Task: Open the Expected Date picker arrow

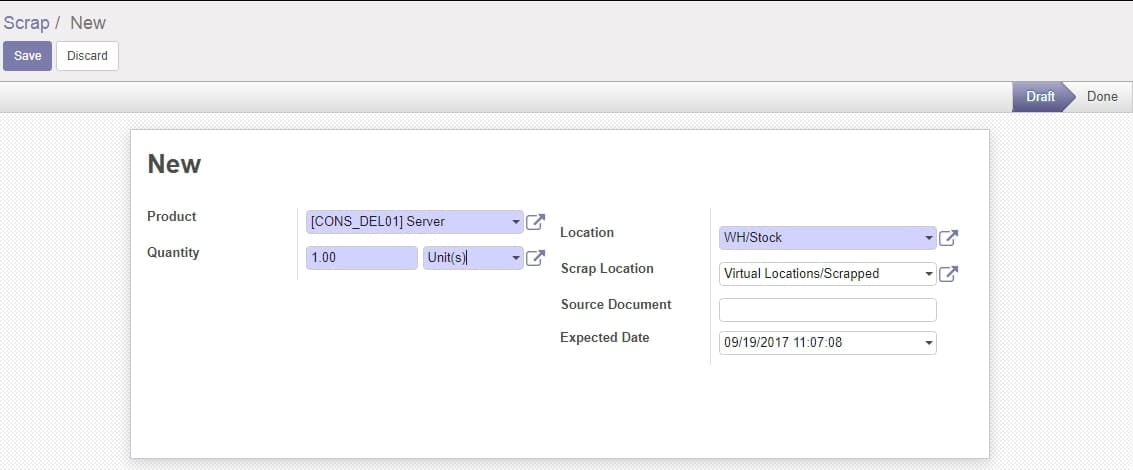Action: click(x=929, y=343)
